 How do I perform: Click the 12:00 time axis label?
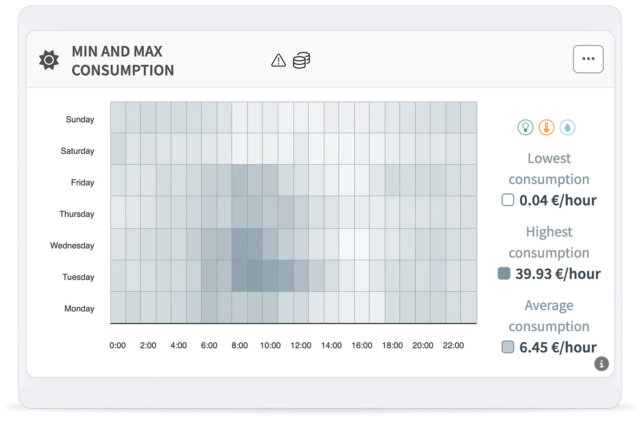pyautogui.click(x=301, y=345)
